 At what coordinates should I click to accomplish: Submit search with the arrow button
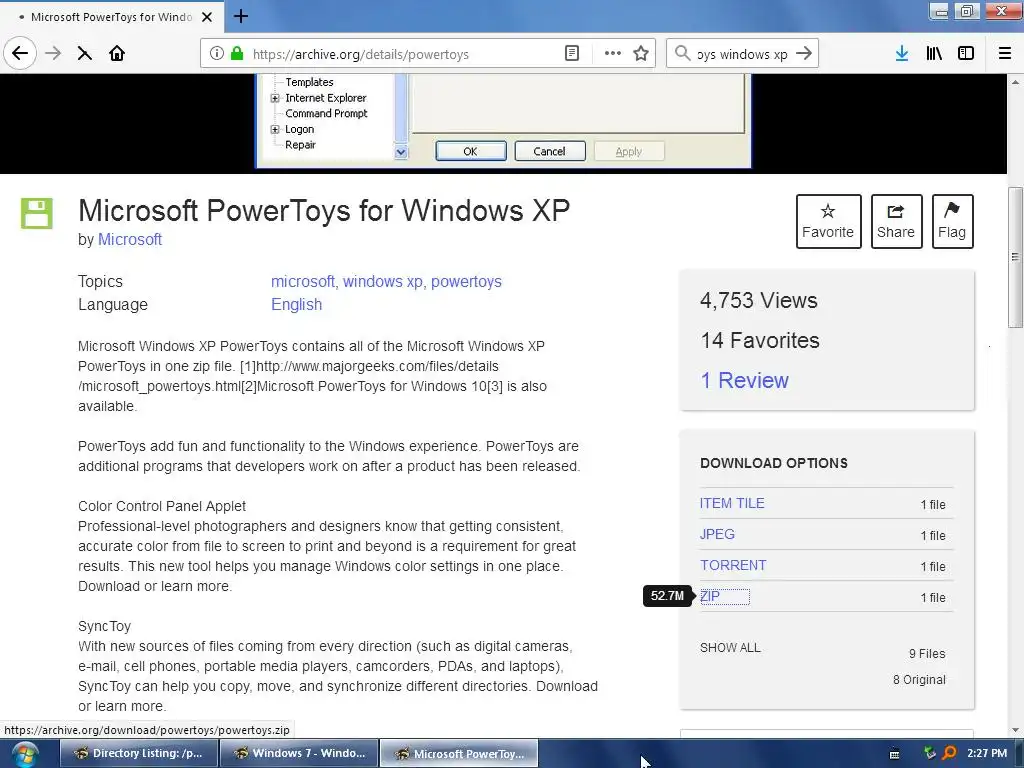click(804, 54)
